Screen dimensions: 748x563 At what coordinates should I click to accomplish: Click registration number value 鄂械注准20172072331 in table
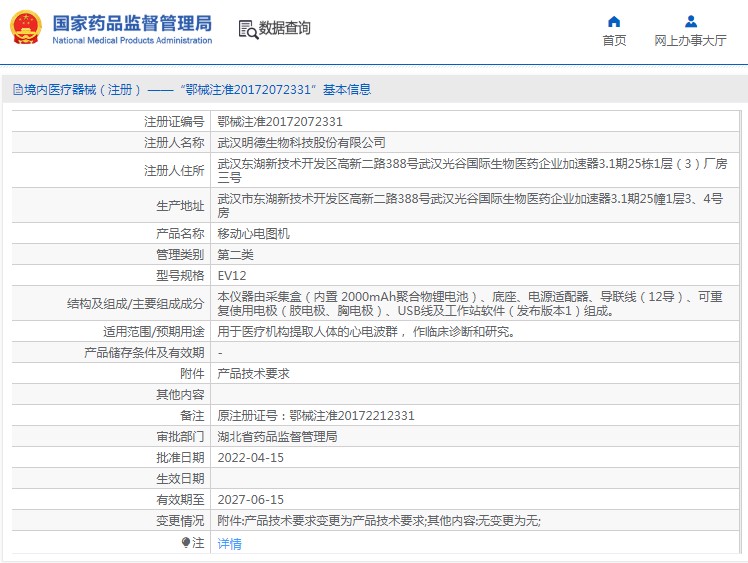click(x=280, y=122)
